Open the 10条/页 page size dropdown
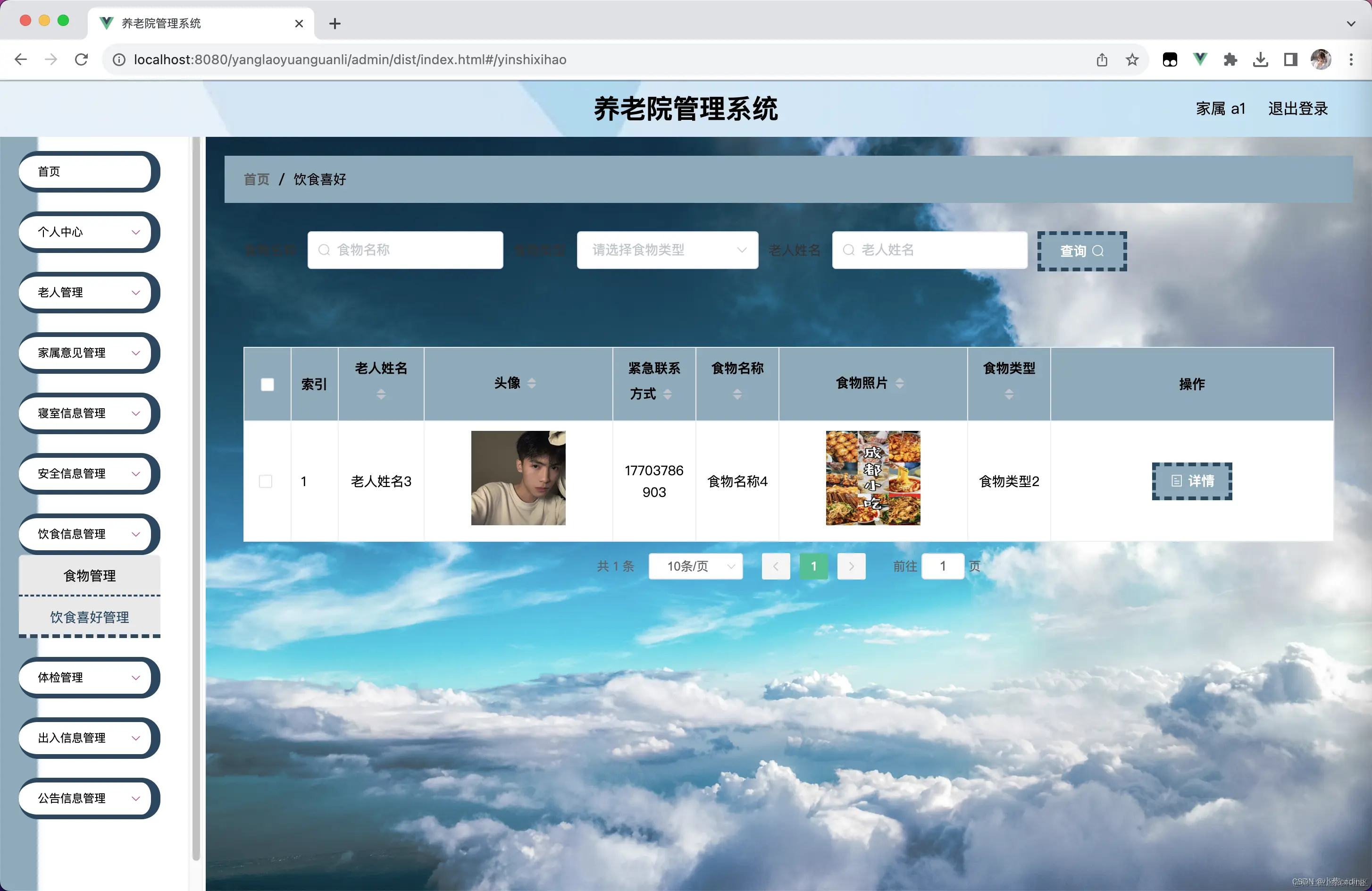Image resolution: width=1372 pixels, height=891 pixels. pos(695,566)
